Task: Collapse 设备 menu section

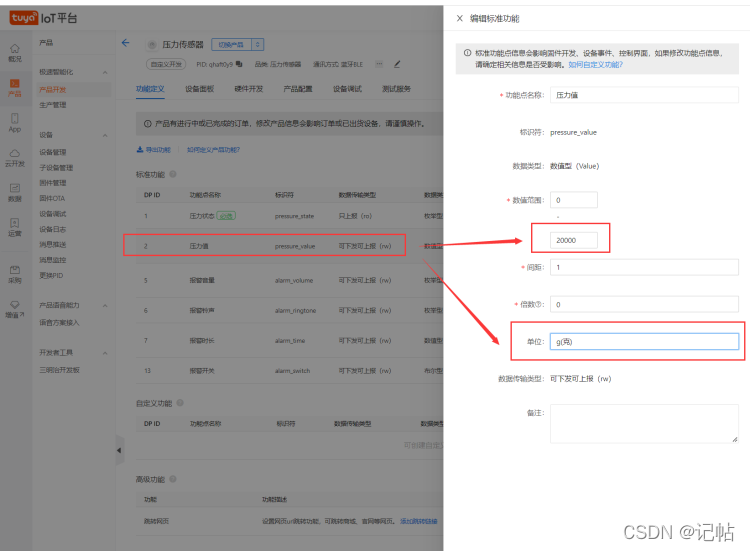Action: [105, 135]
